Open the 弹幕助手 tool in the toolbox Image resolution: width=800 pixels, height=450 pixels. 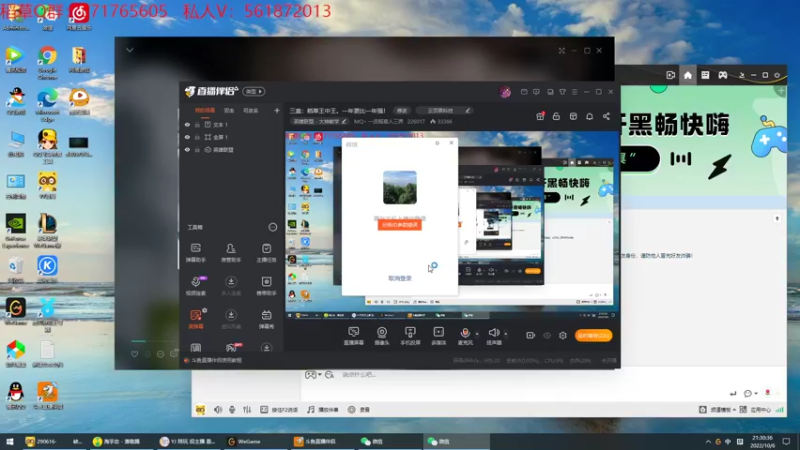[x=195, y=253]
